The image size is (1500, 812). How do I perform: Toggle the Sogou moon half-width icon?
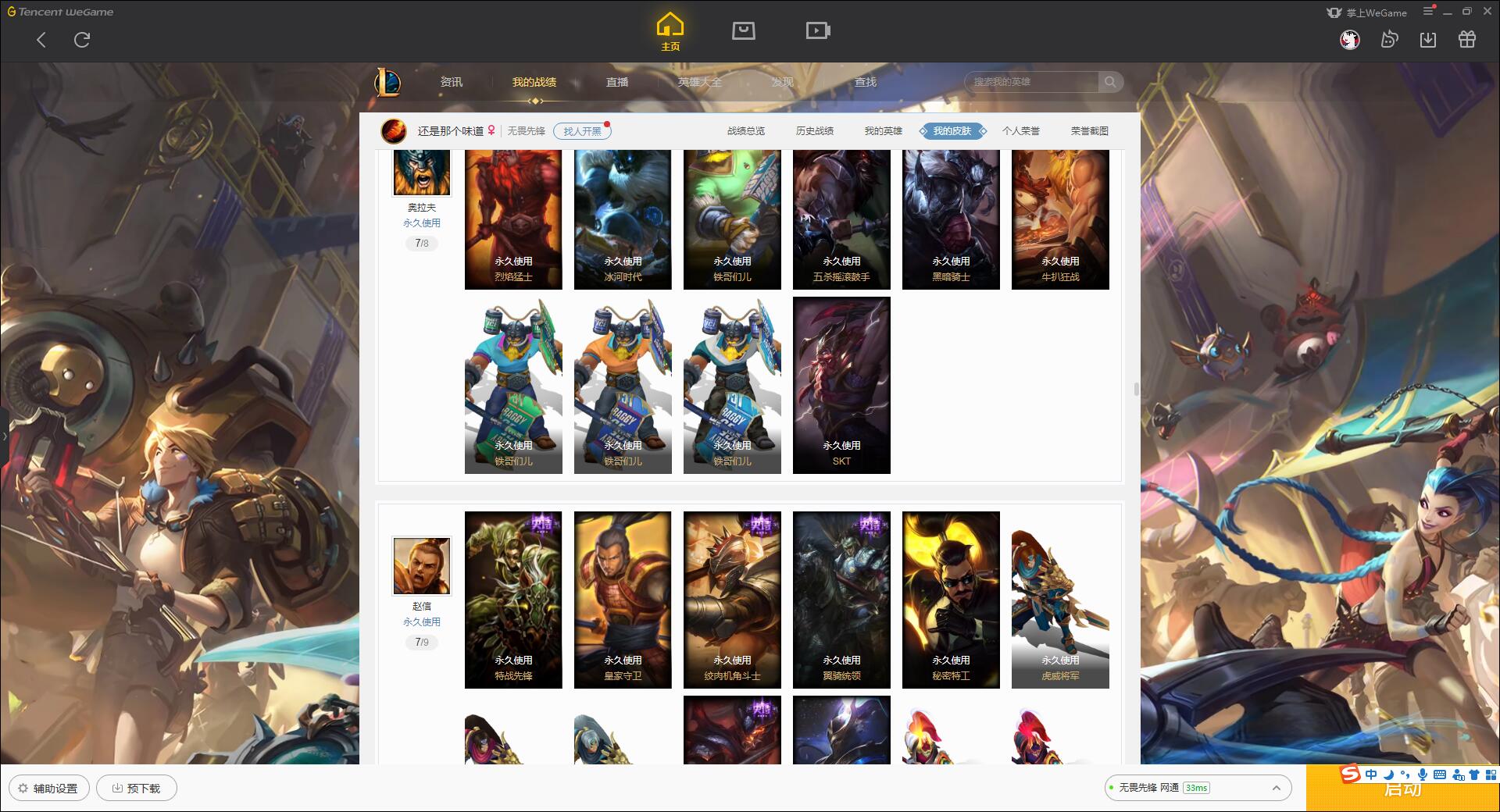[x=1388, y=775]
